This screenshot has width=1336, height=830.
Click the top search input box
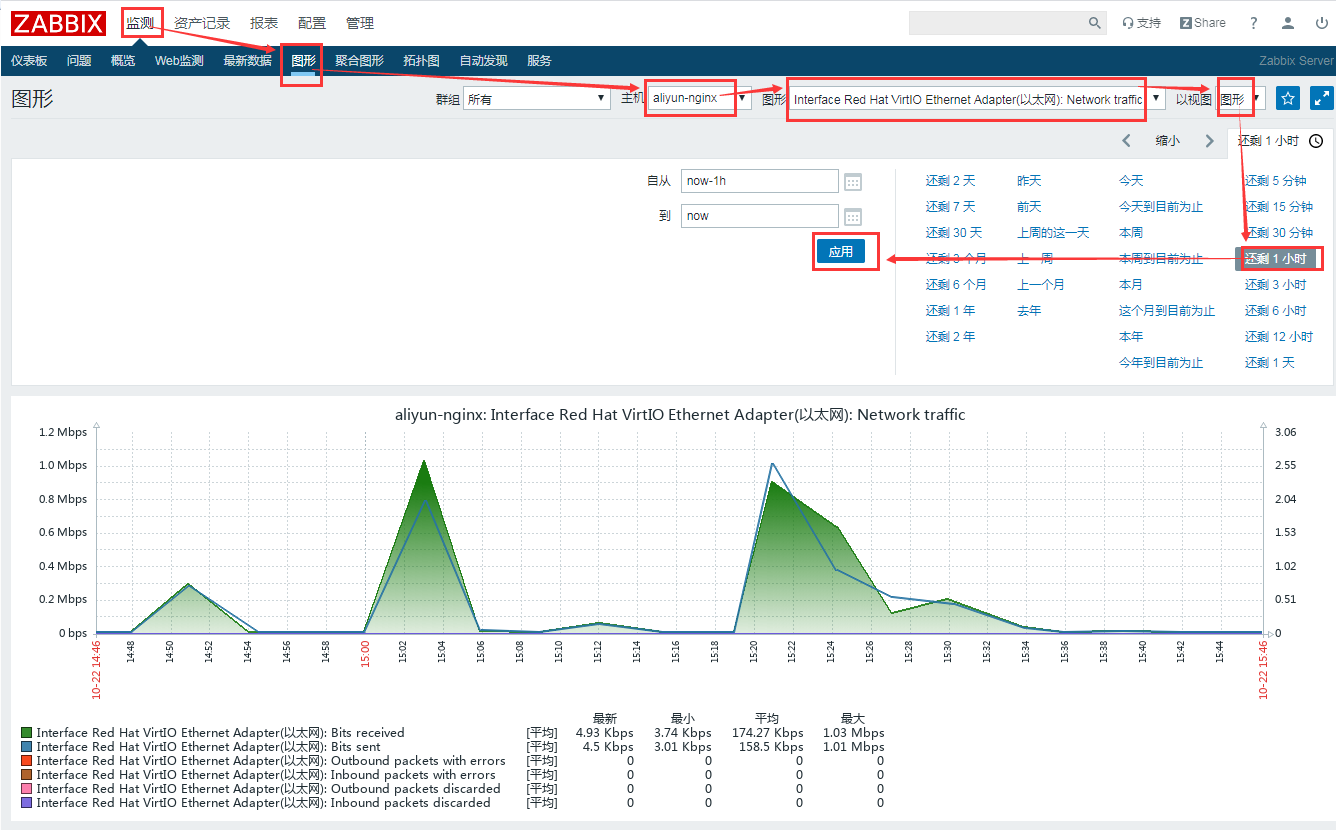coord(997,23)
